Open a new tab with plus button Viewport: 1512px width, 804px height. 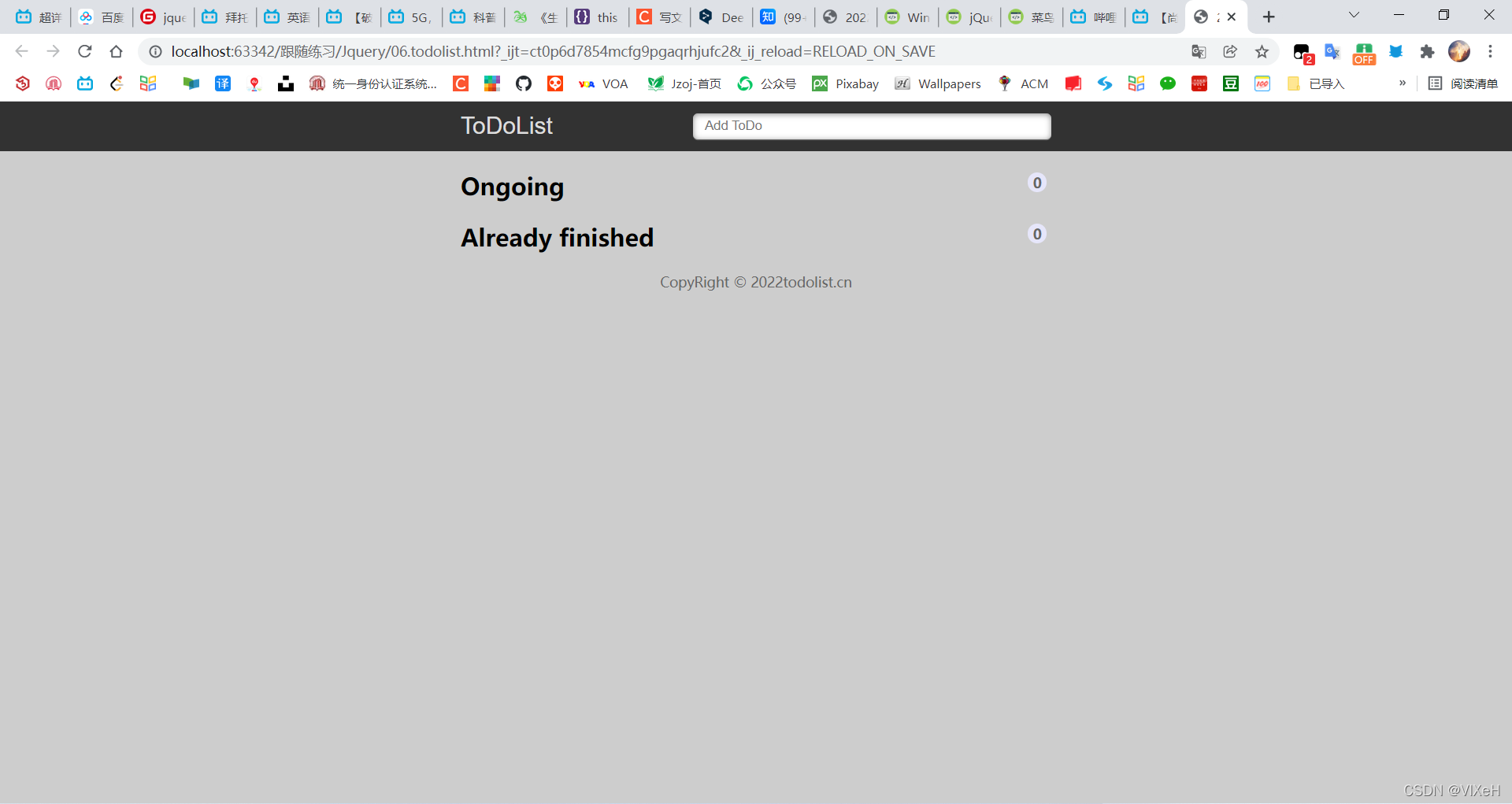(1269, 17)
